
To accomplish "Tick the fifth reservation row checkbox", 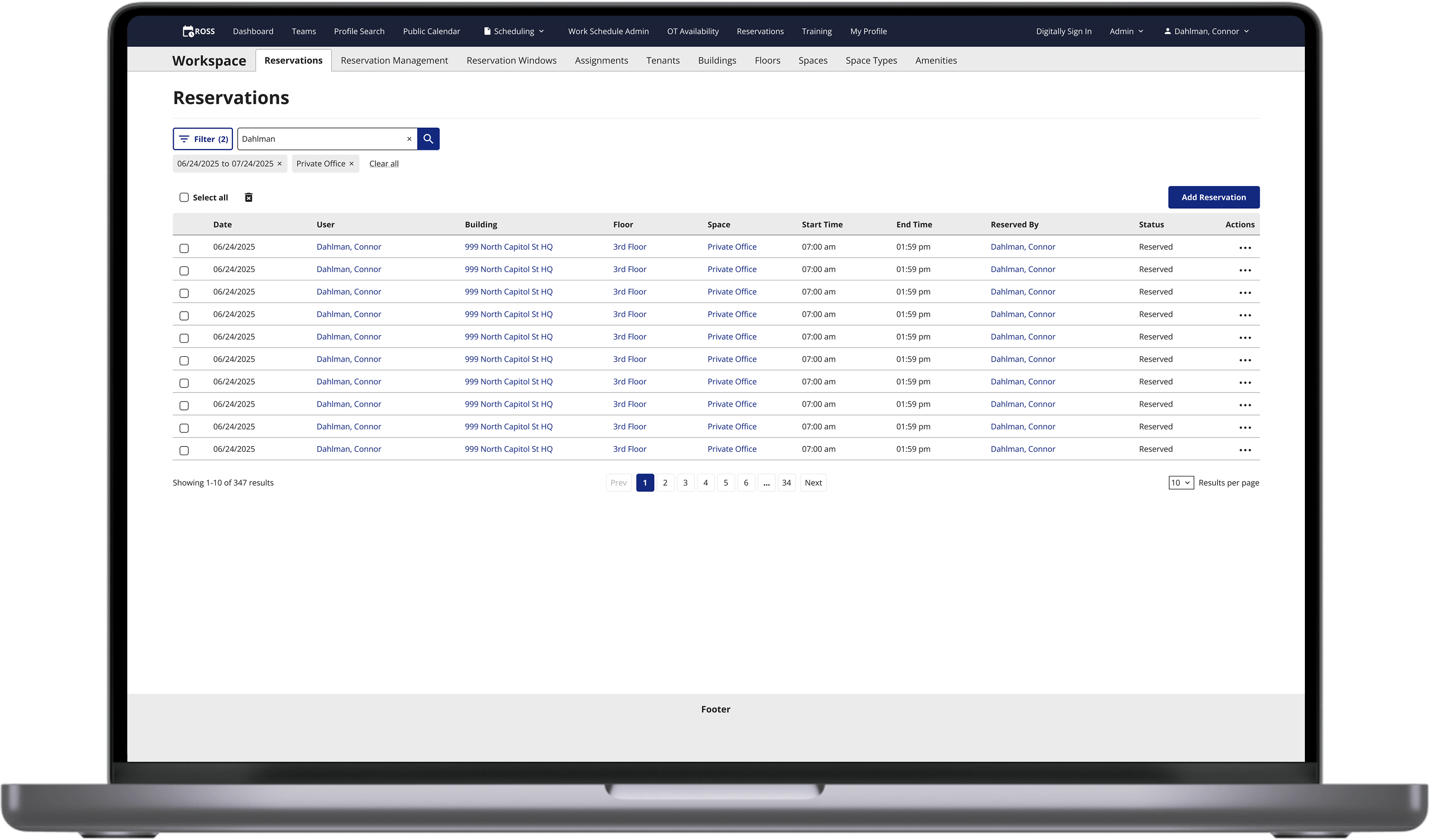I will click(x=184, y=338).
